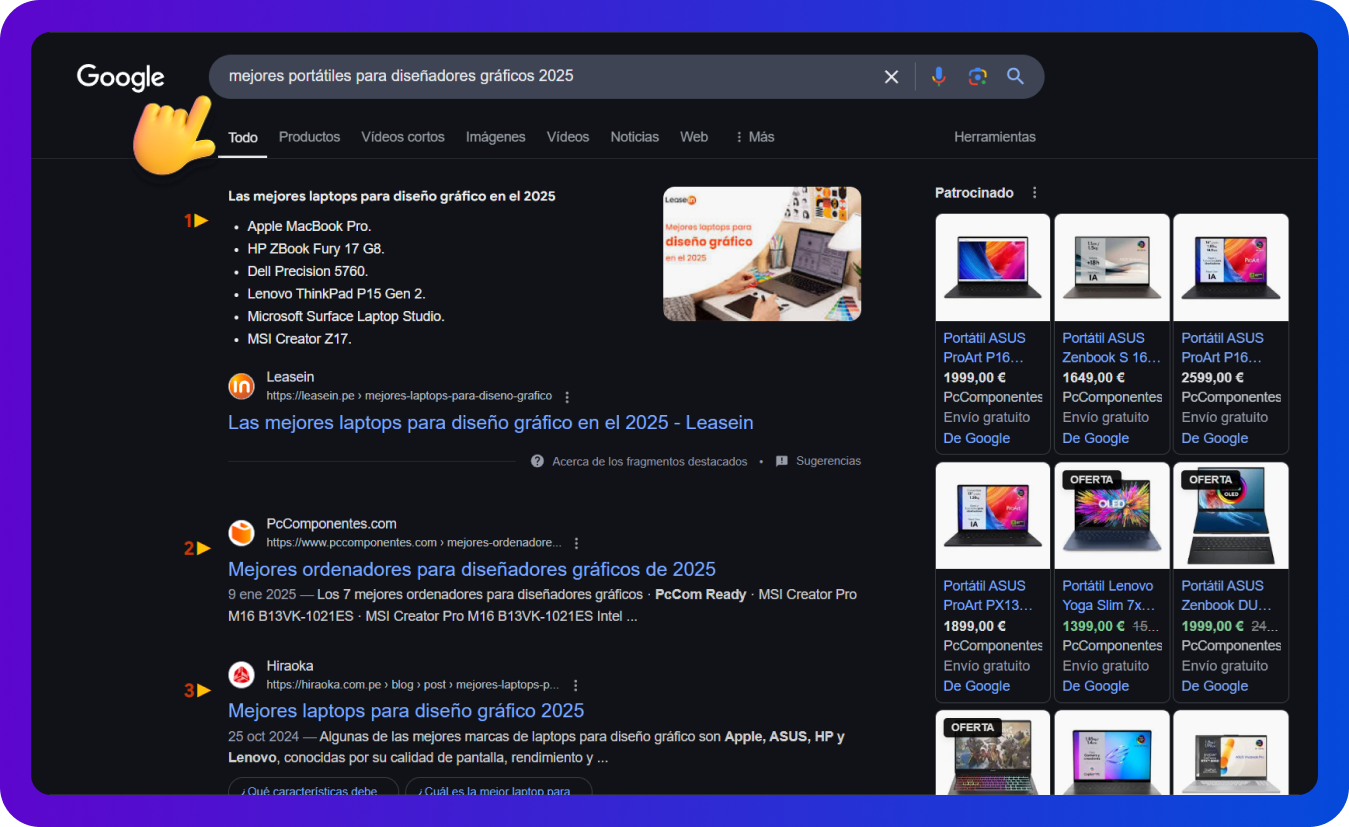The width and height of the screenshot is (1349, 827).
Task: Click the Microsoft Surface Laptop Studio item
Action: point(346,316)
